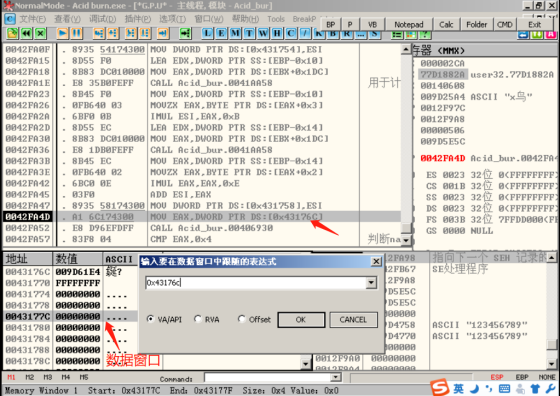Show the CPU window via C icon
This screenshot has width=560, height=396.
[x=291, y=34]
